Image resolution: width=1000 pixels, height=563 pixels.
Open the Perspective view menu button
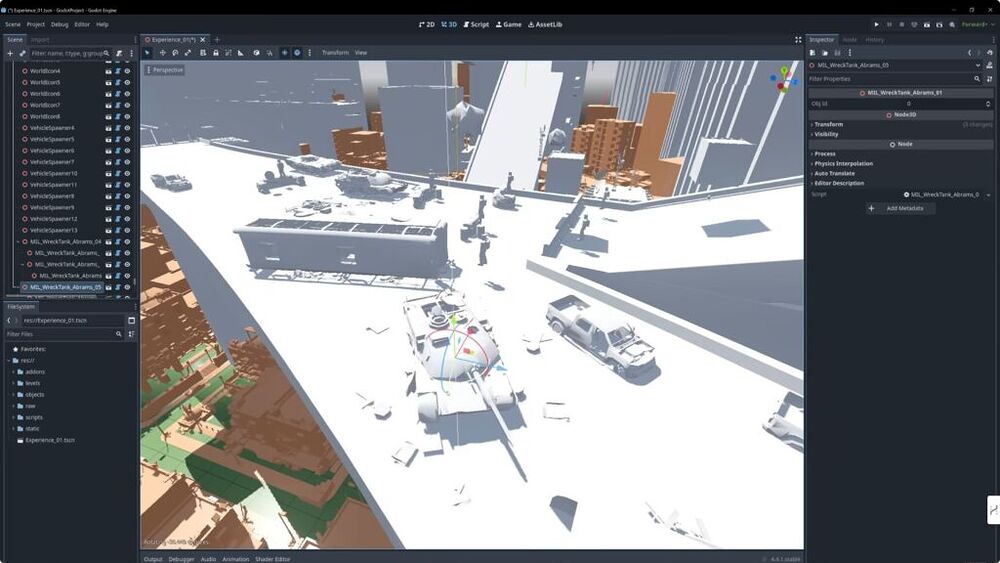(165, 69)
